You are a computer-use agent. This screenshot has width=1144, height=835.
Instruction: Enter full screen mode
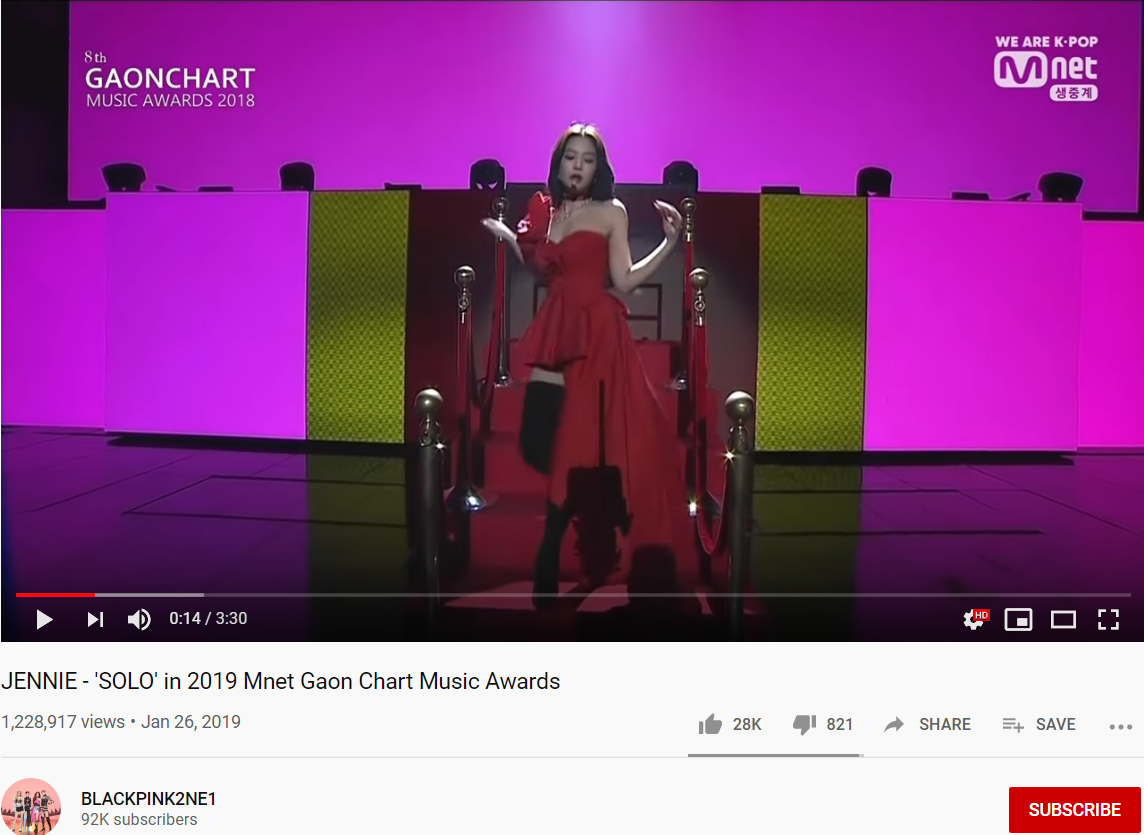tap(1108, 620)
